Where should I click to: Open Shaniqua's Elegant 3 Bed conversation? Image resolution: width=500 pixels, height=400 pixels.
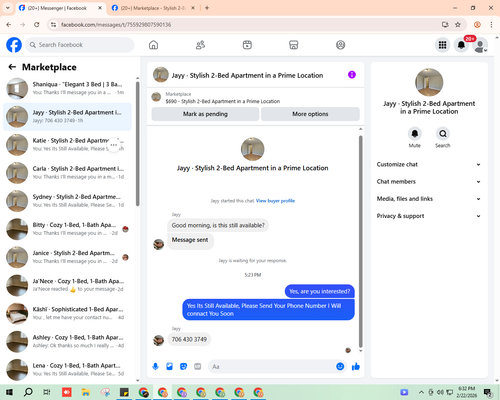pyautogui.click(x=68, y=89)
